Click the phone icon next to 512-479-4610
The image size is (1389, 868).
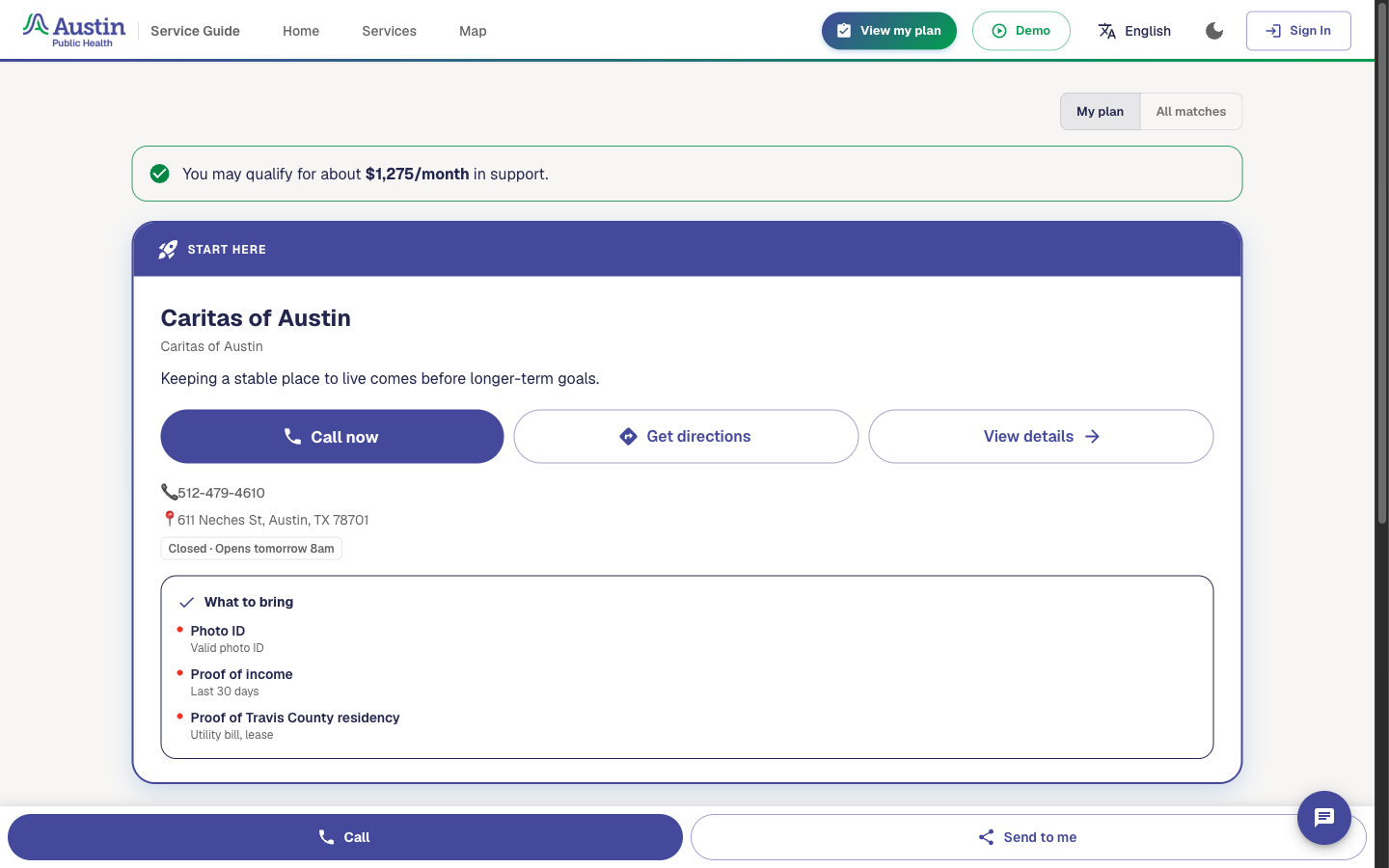tap(169, 492)
